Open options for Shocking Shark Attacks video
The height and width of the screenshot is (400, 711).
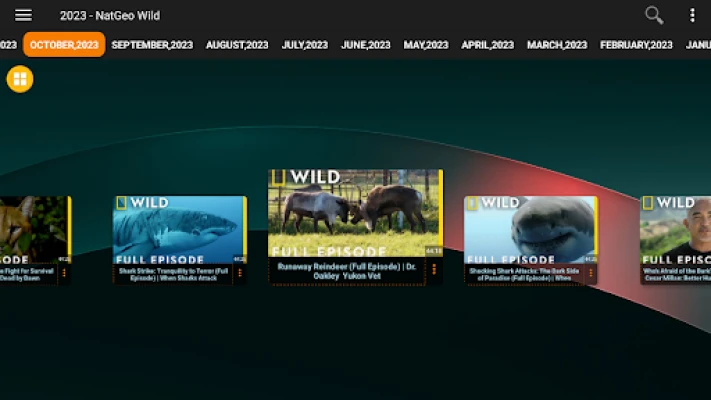[590, 273]
